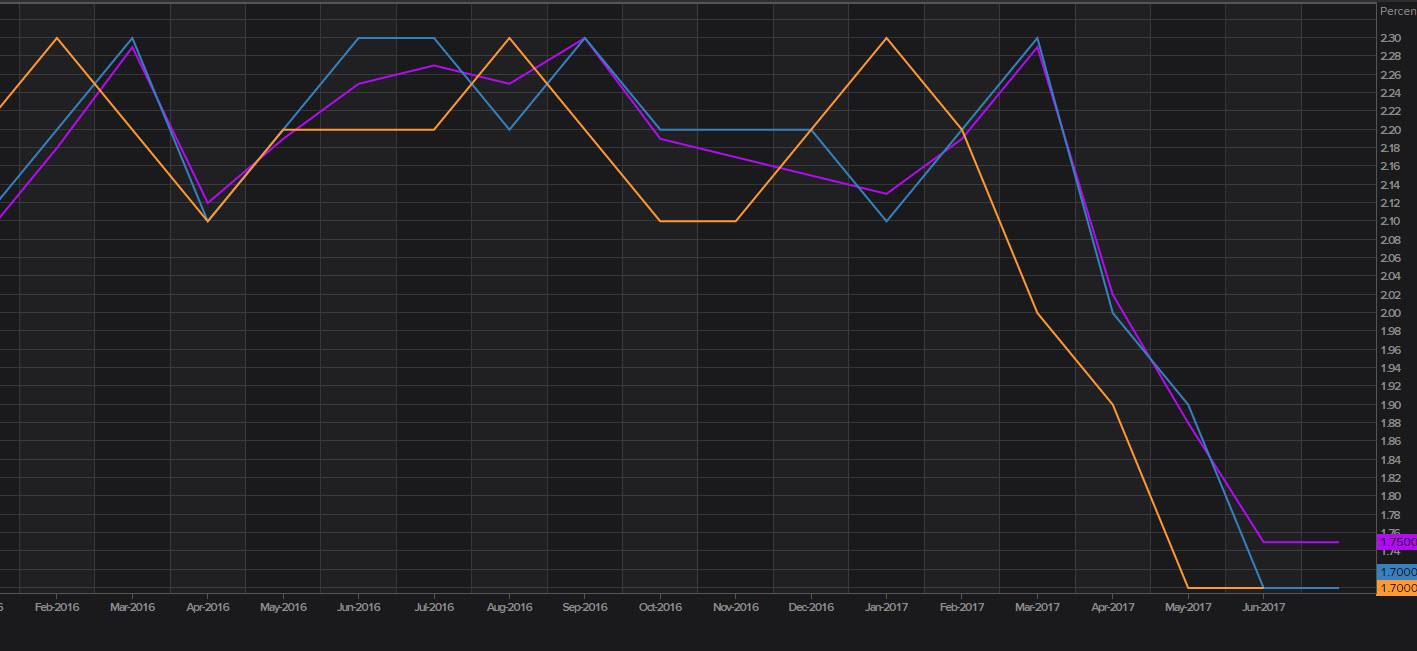Click orange line's peak above Jan-2017
Screen dimensions: 1417x651
pyautogui.click(x=886, y=38)
